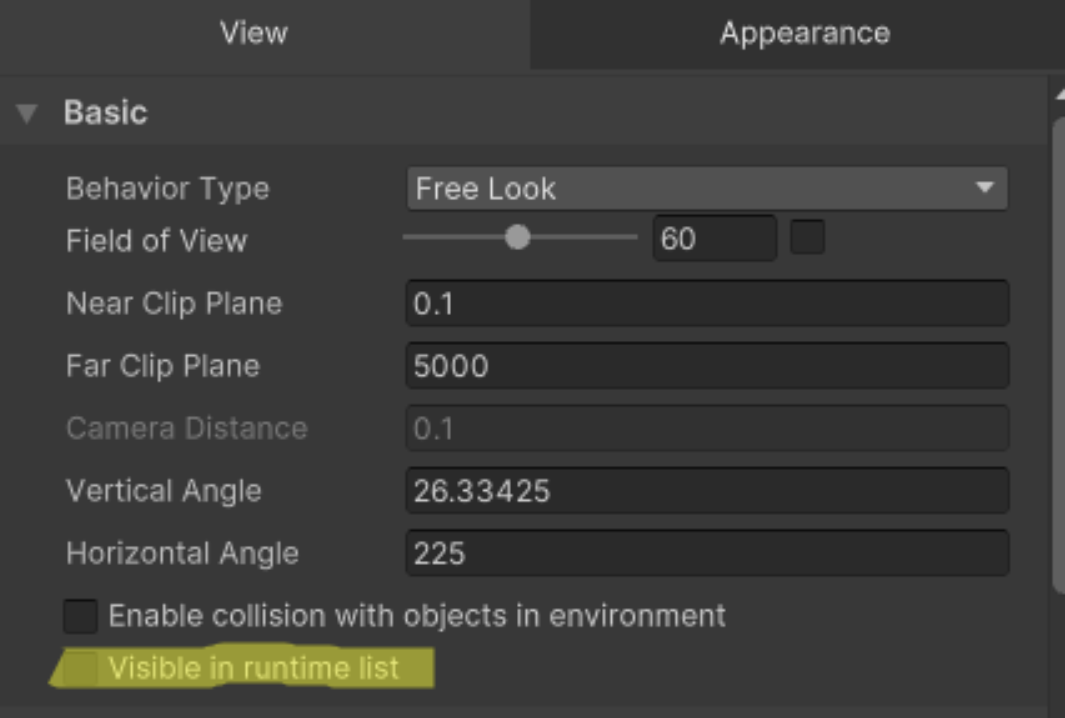Open the Behavior Type dropdown
Screen dimensions: 1065x718
706,188
